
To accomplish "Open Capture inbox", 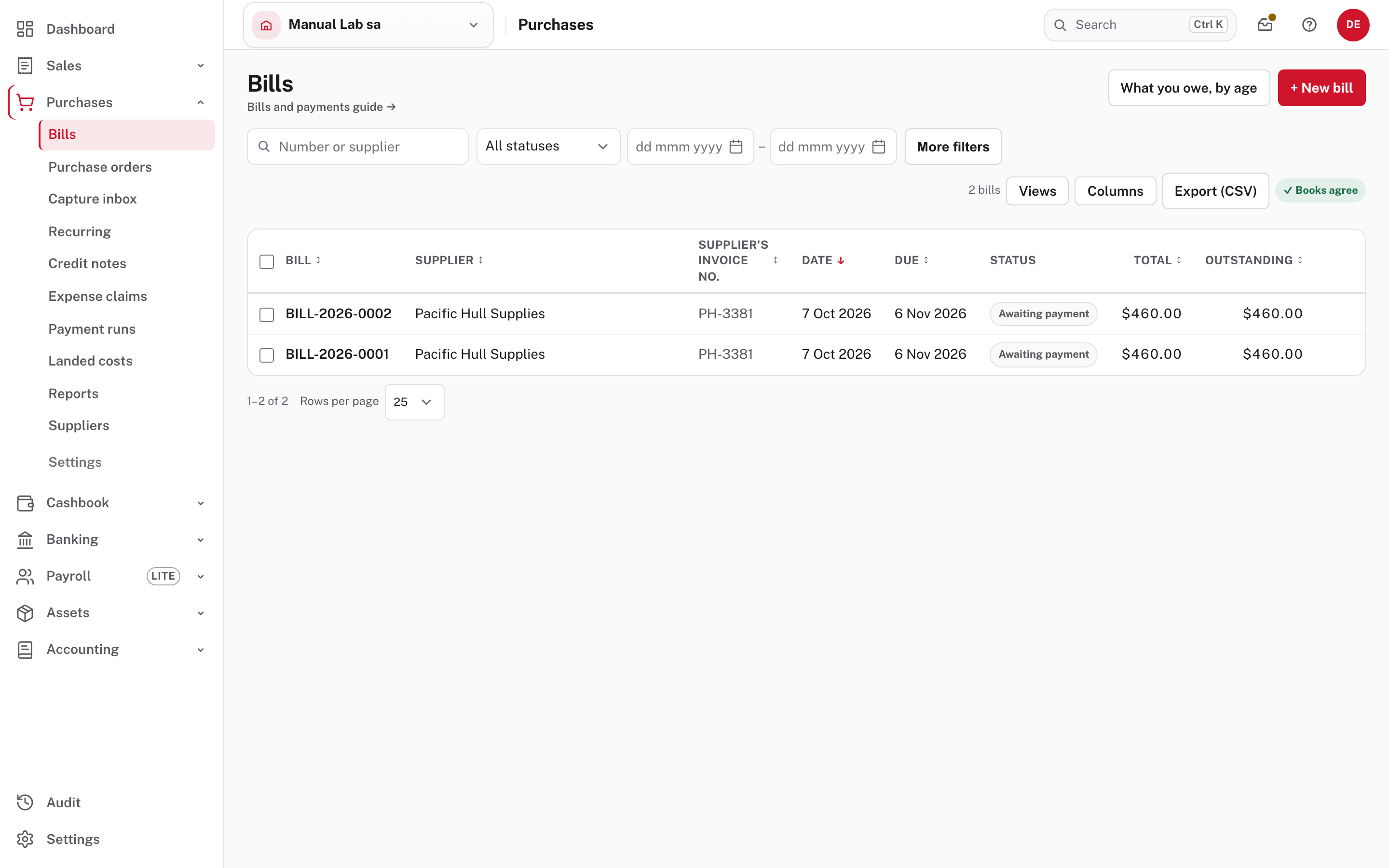I will pos(93,199).
